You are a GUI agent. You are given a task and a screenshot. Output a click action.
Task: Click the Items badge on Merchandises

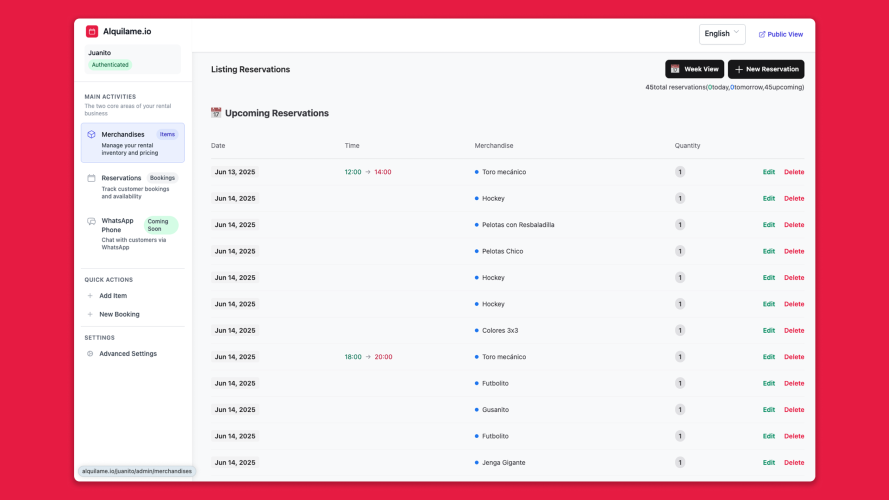click(x=167, y=134)
